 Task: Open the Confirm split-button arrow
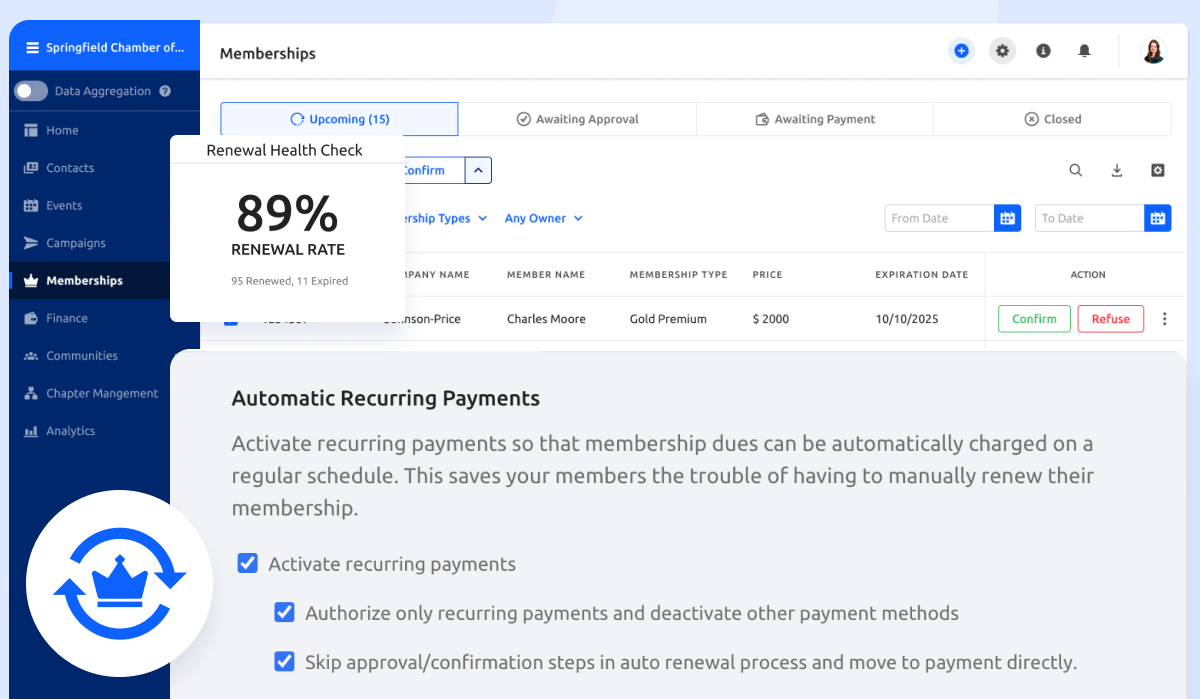[478, 171]
